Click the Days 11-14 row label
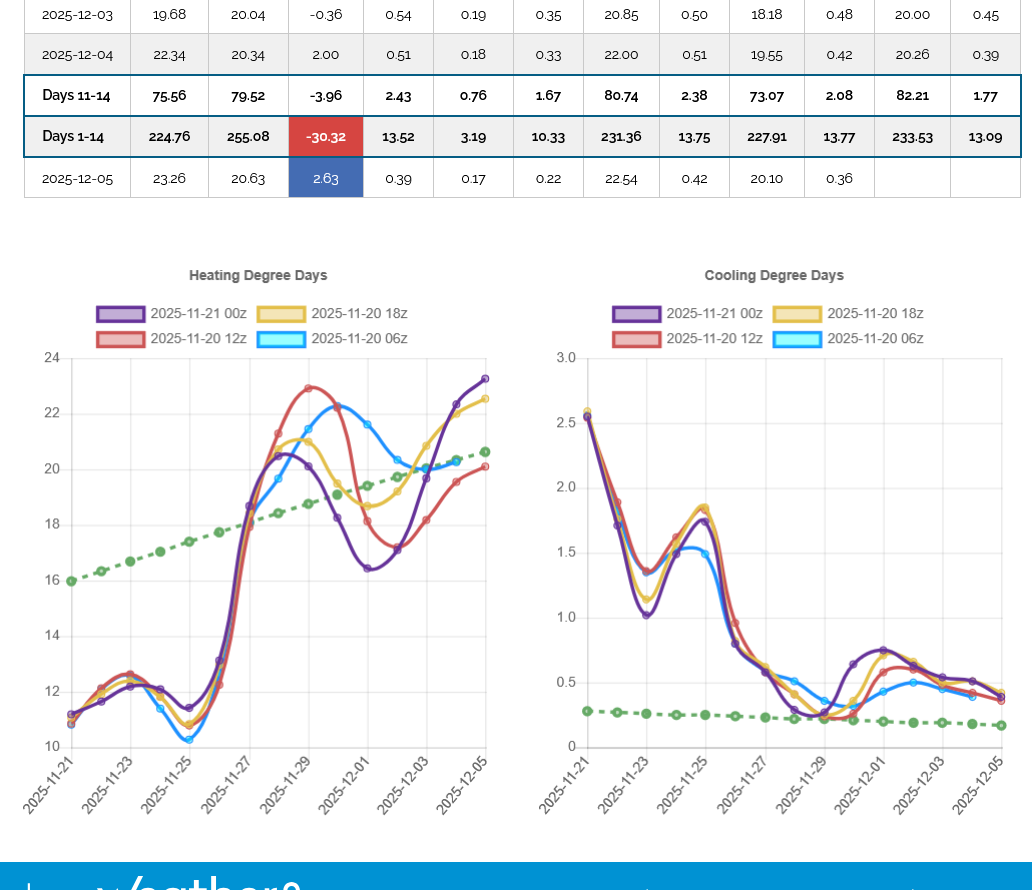This screenshot has height=890, width=1032. tap(77, 96)
